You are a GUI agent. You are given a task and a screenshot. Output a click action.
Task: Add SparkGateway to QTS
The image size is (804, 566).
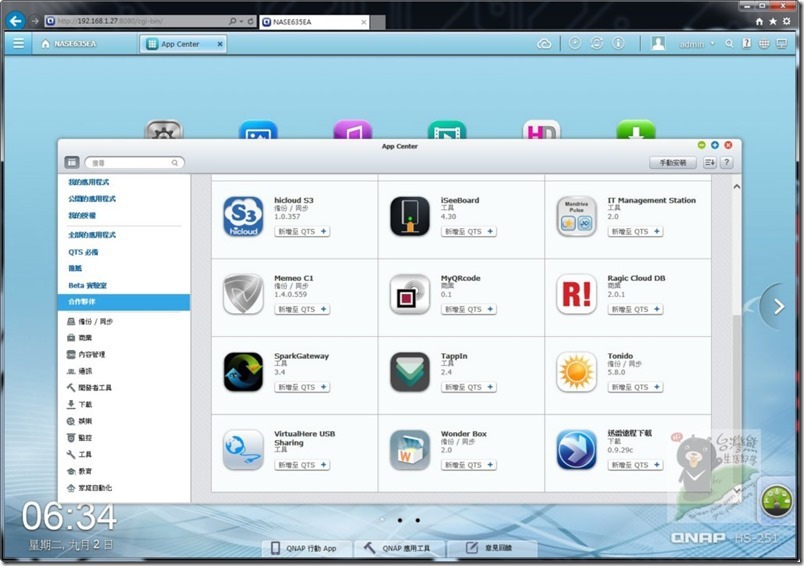point(302,387)
